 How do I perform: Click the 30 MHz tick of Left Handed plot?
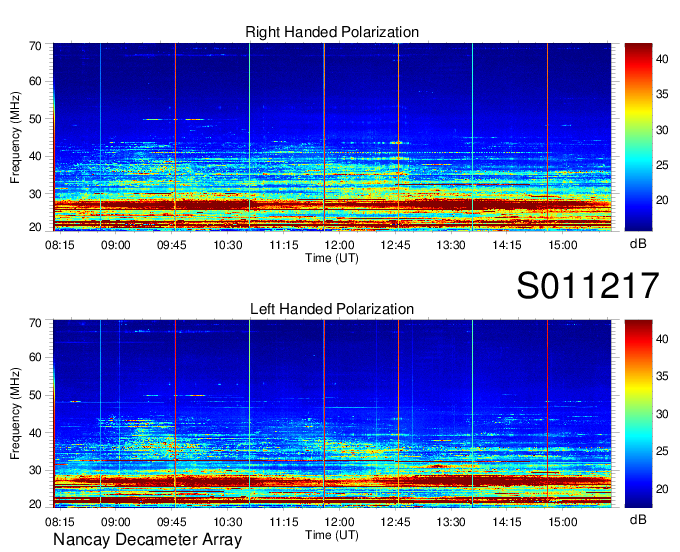(36, 470)
